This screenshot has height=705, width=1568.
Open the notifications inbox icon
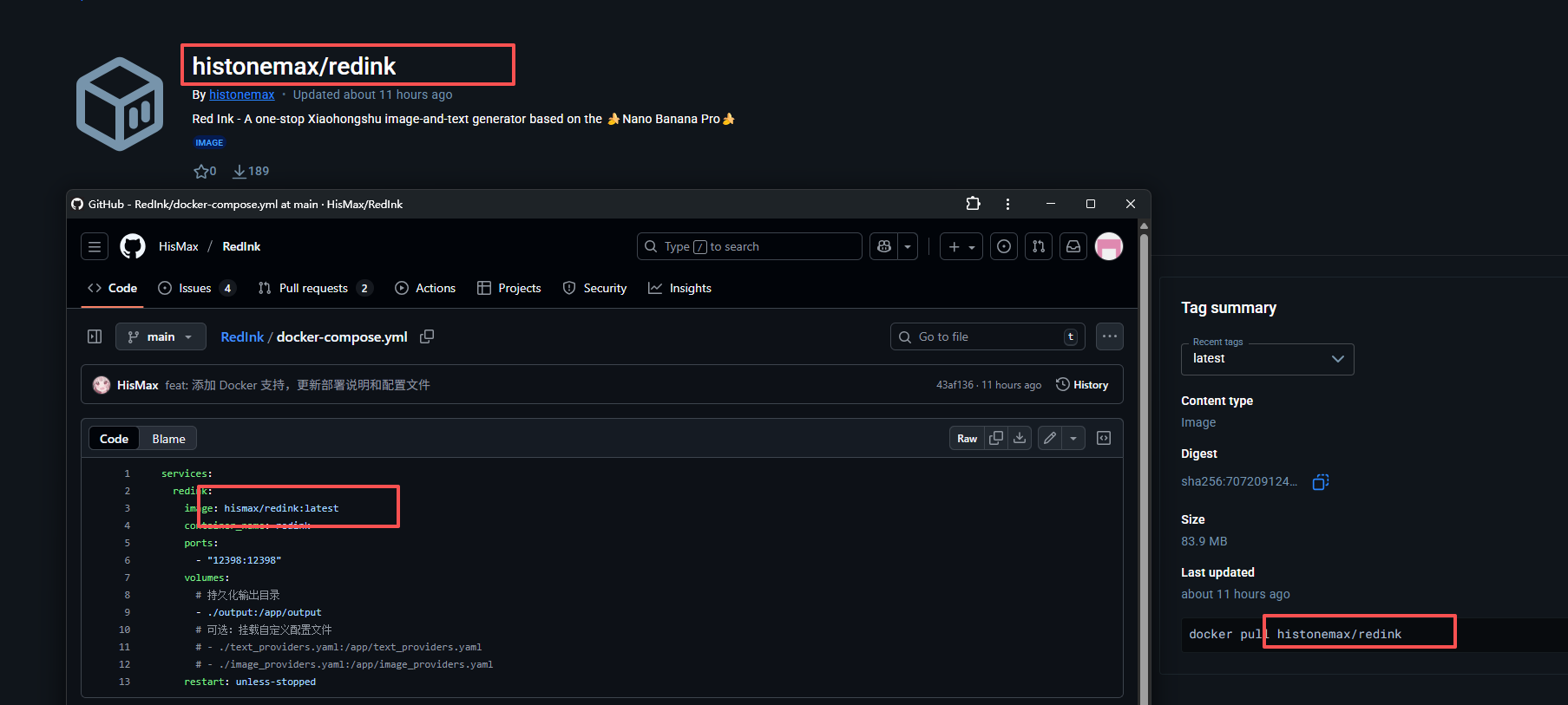tap(1073, 247)
